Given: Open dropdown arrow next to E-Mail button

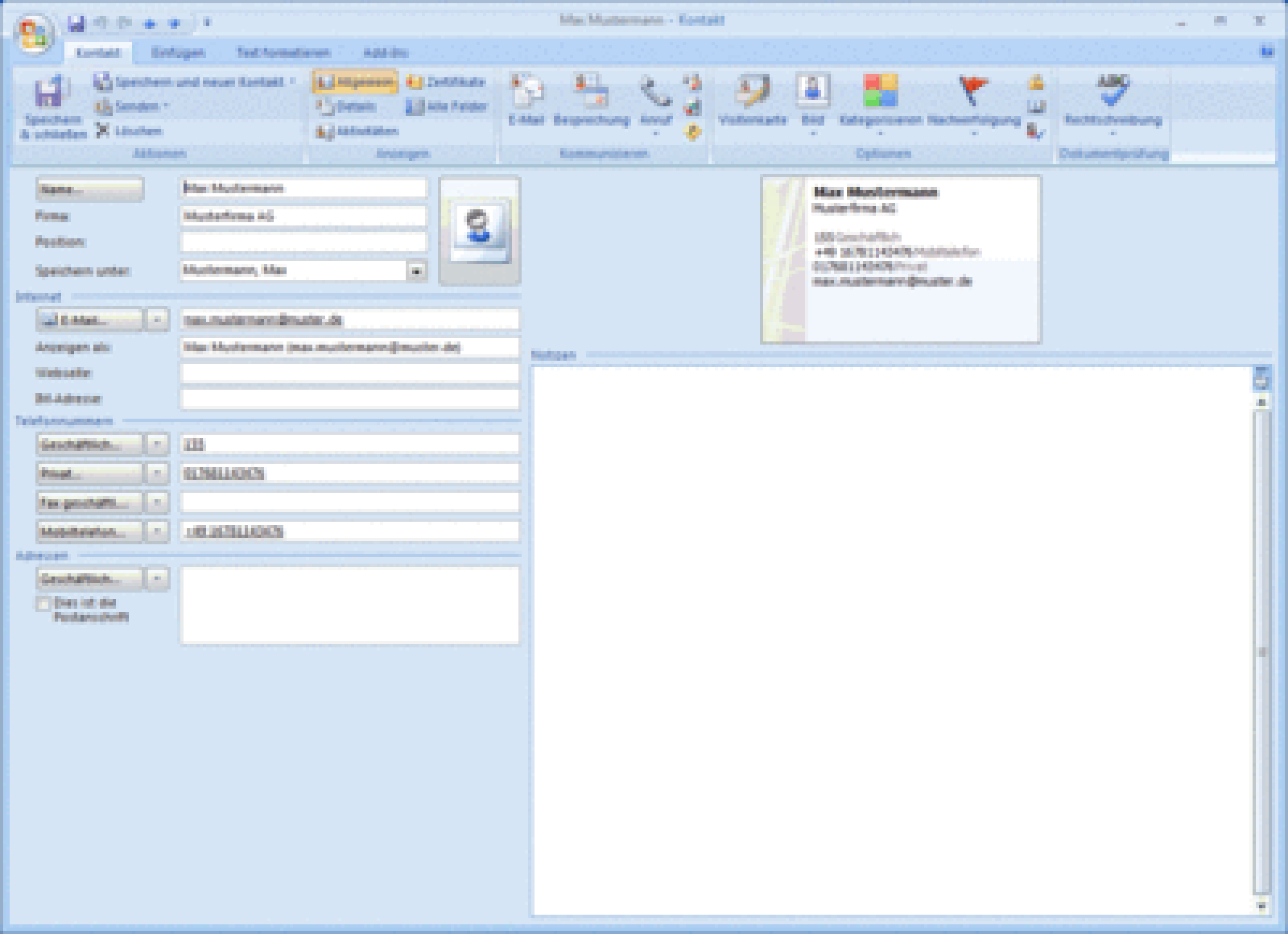Looking at the screenshot, I should pos(157,319).
